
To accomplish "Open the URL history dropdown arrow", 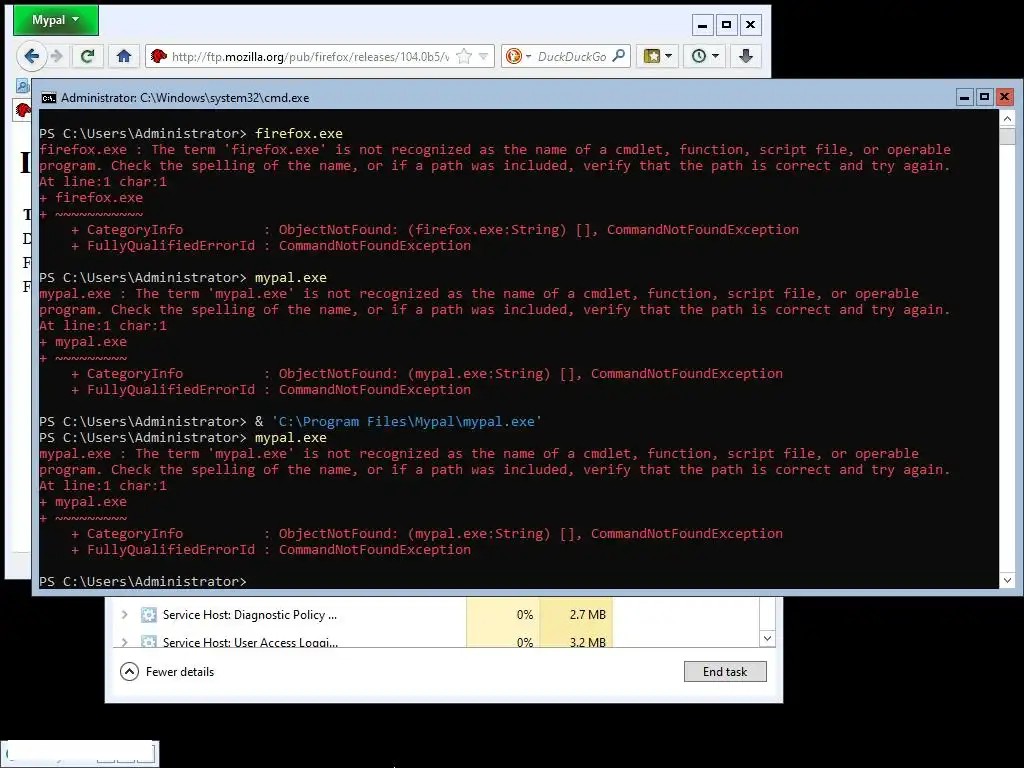I will 483,57.
